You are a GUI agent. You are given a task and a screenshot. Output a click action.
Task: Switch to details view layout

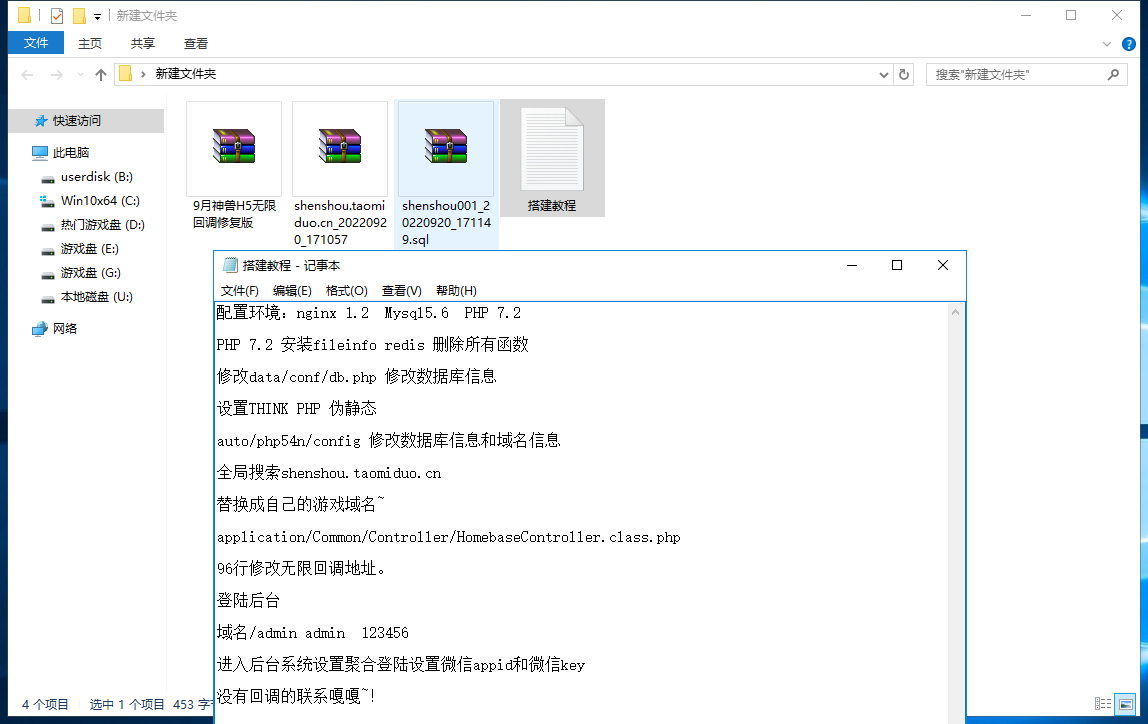1103,704
